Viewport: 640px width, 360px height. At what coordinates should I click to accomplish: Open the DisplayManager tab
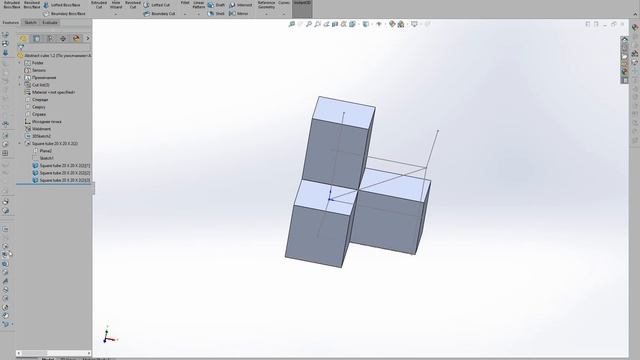(76, 38)
